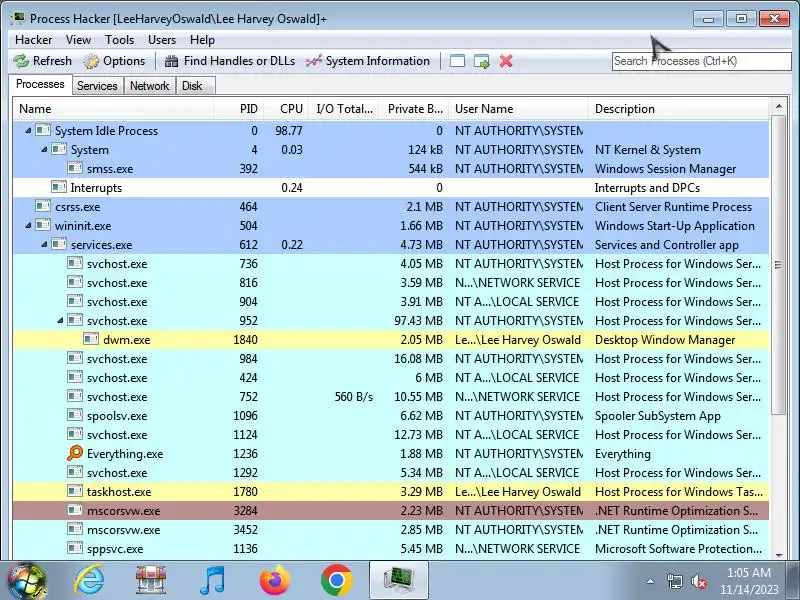
Task: Open Find Handles or DLLs
Action: pyautogui.click(x=230, y=61)
